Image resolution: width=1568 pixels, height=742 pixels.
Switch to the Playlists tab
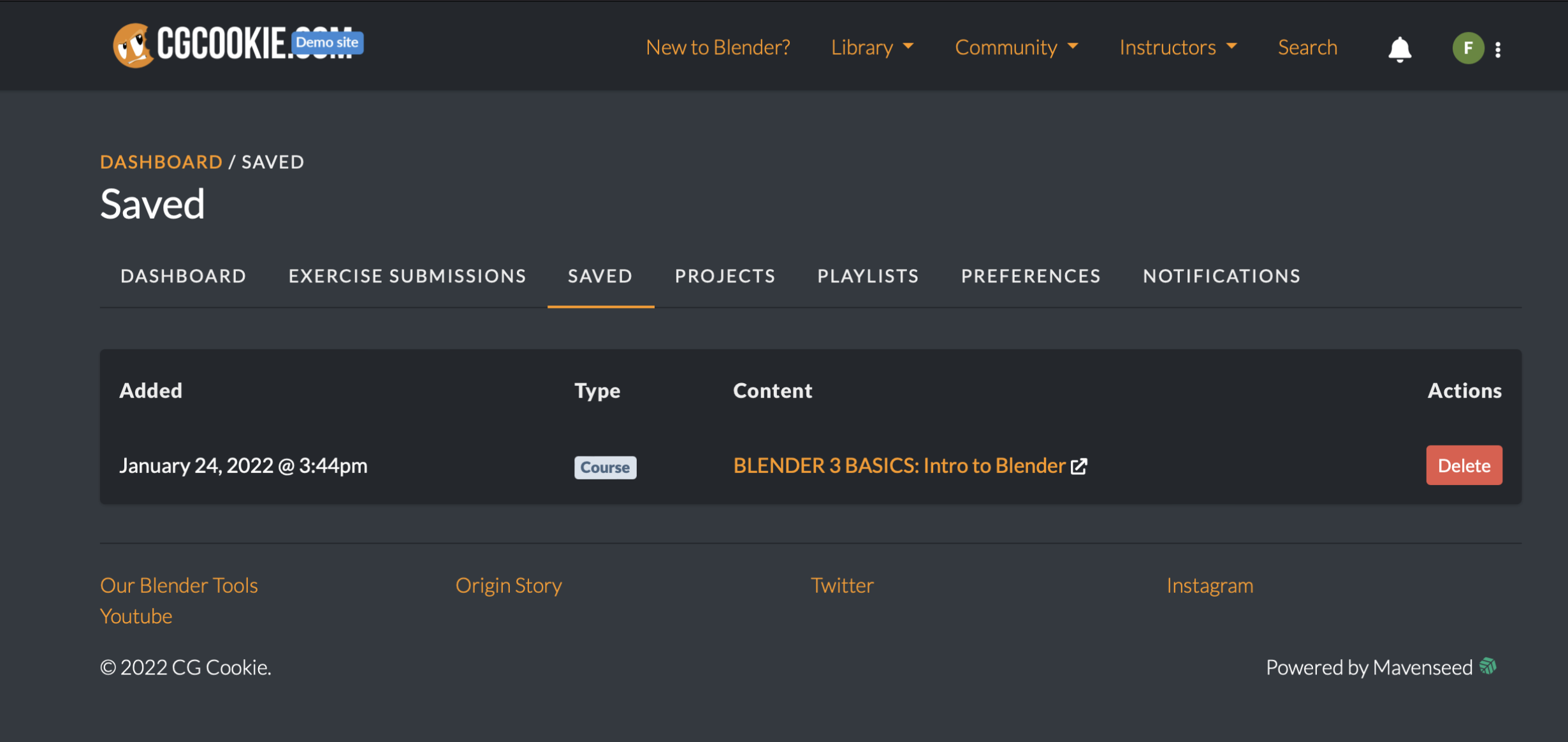868,276
